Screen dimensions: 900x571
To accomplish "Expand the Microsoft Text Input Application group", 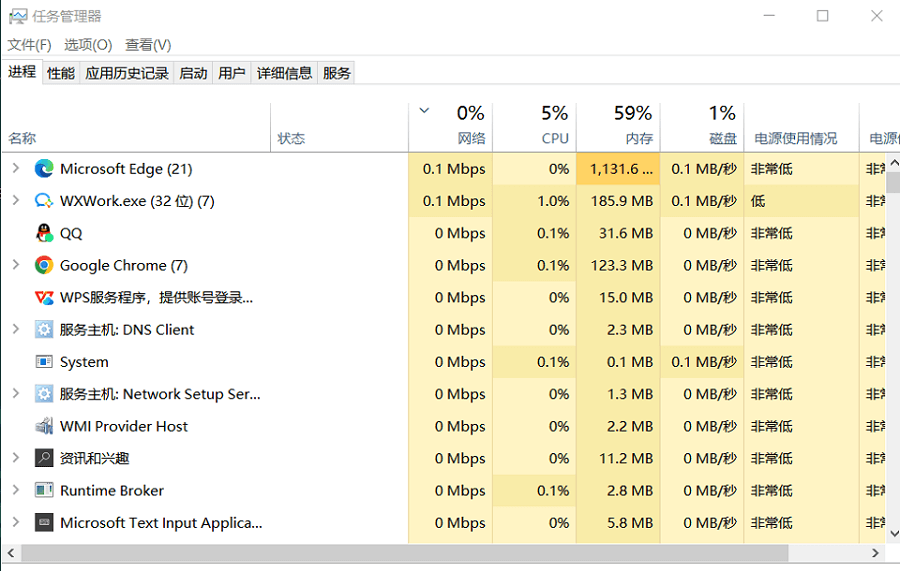I will 16,522.
